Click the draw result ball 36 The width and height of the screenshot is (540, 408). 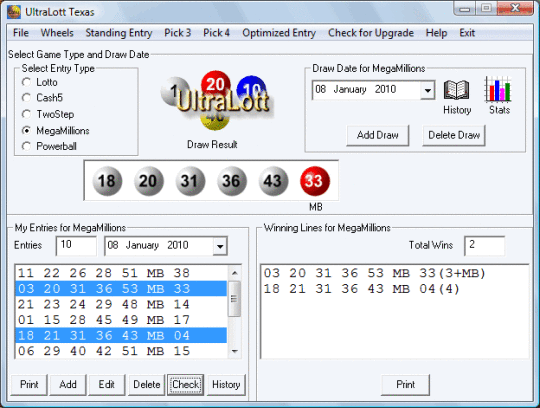(x=232, y=181)
